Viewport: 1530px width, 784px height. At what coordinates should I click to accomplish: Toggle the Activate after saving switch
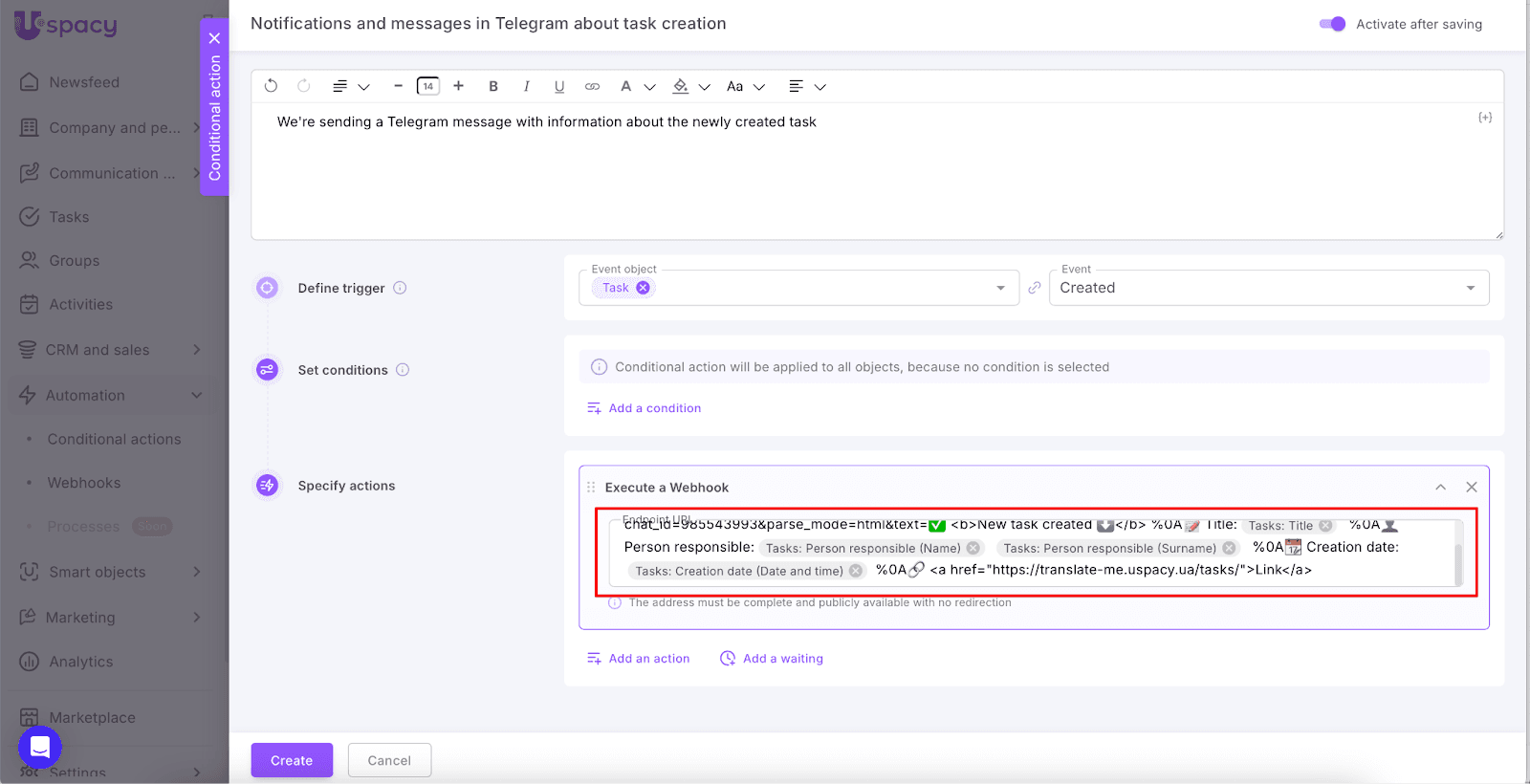tap(1332, 24)
